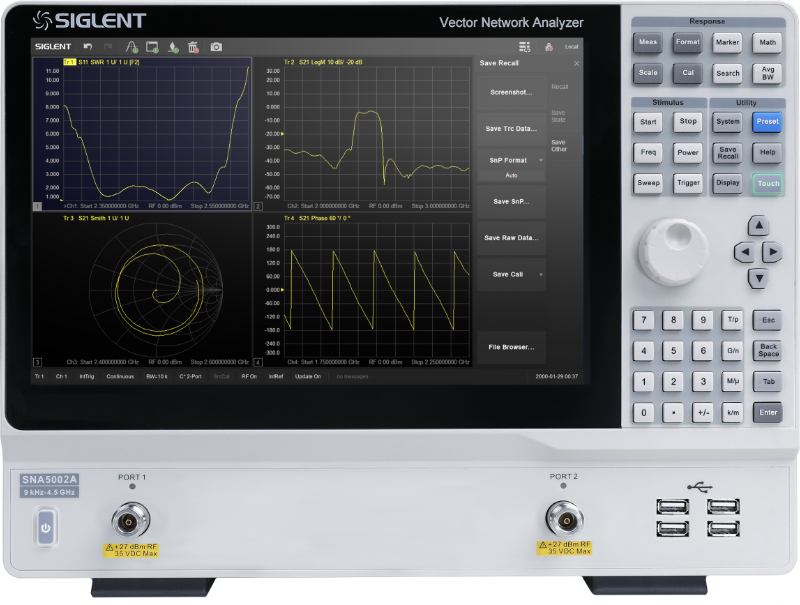Click the Marker key
Image resolution: width=800 pixels, height=605 pixels.
pos(728,42)
